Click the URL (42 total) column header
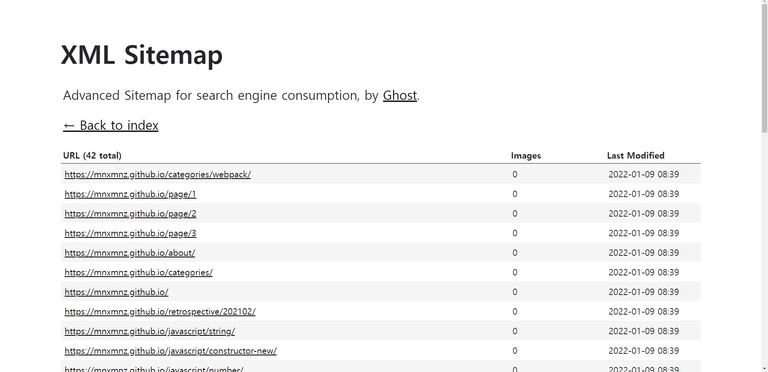This screenshot has width=768, height=372. [92, 156]
